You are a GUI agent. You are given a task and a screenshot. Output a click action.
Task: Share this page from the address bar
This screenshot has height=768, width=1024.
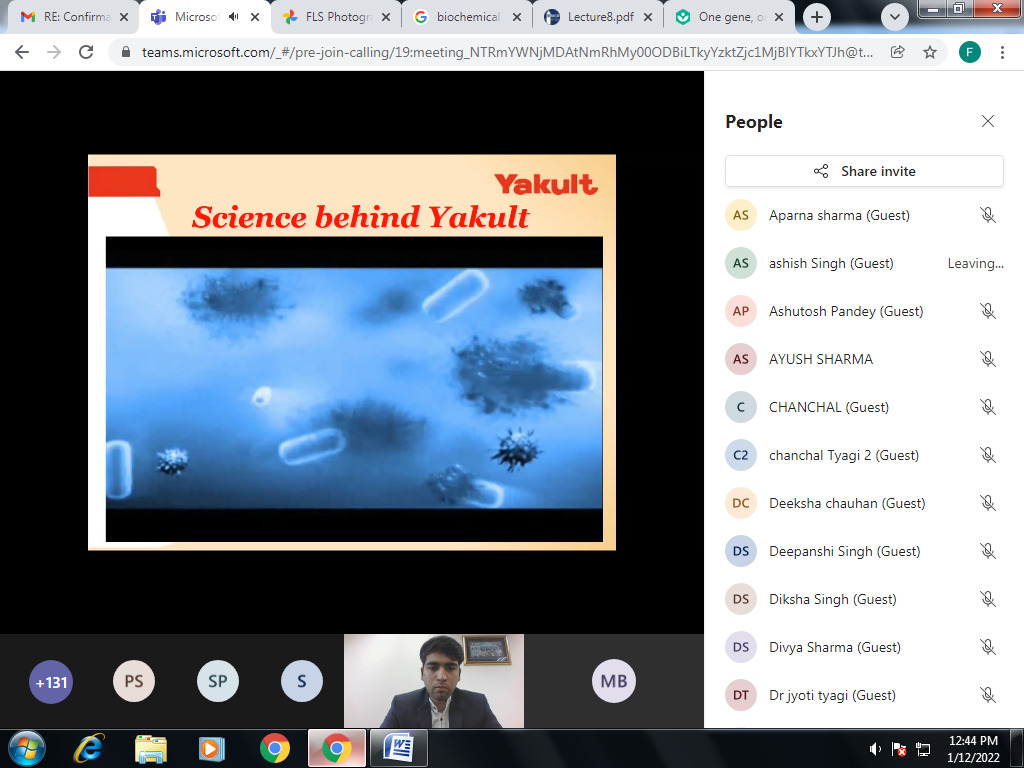click(898, 52)
